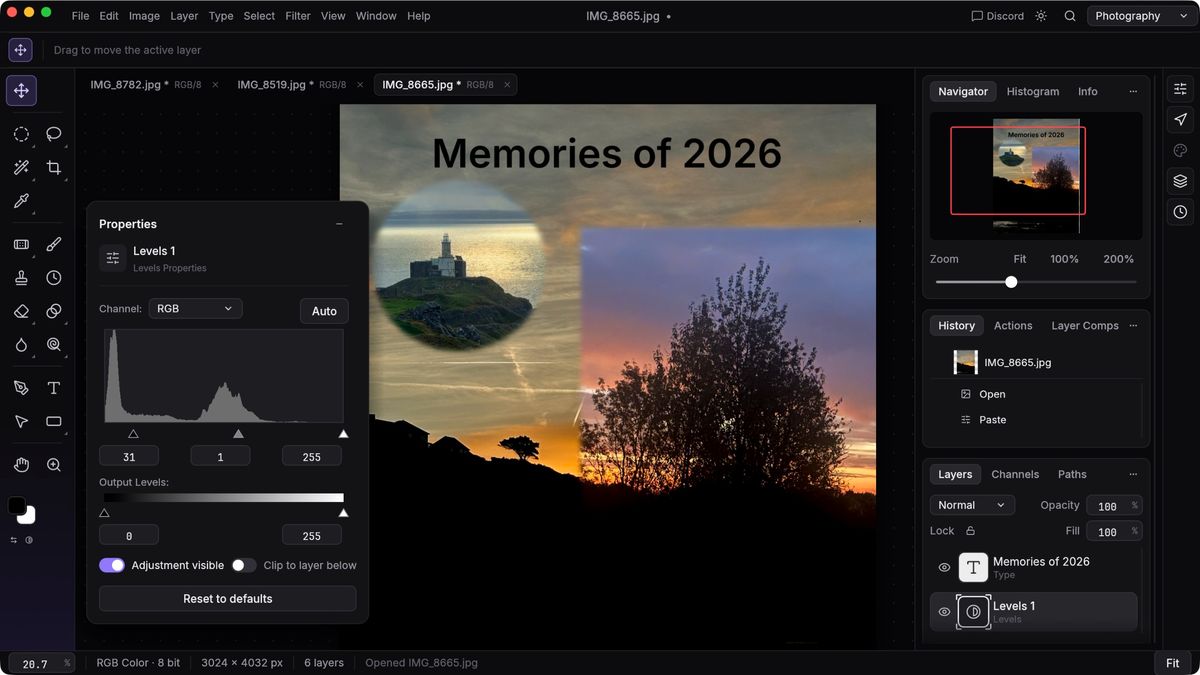Select the Type tool
This screenshot has height=675, width=1200.
click(x=54, y=388)
